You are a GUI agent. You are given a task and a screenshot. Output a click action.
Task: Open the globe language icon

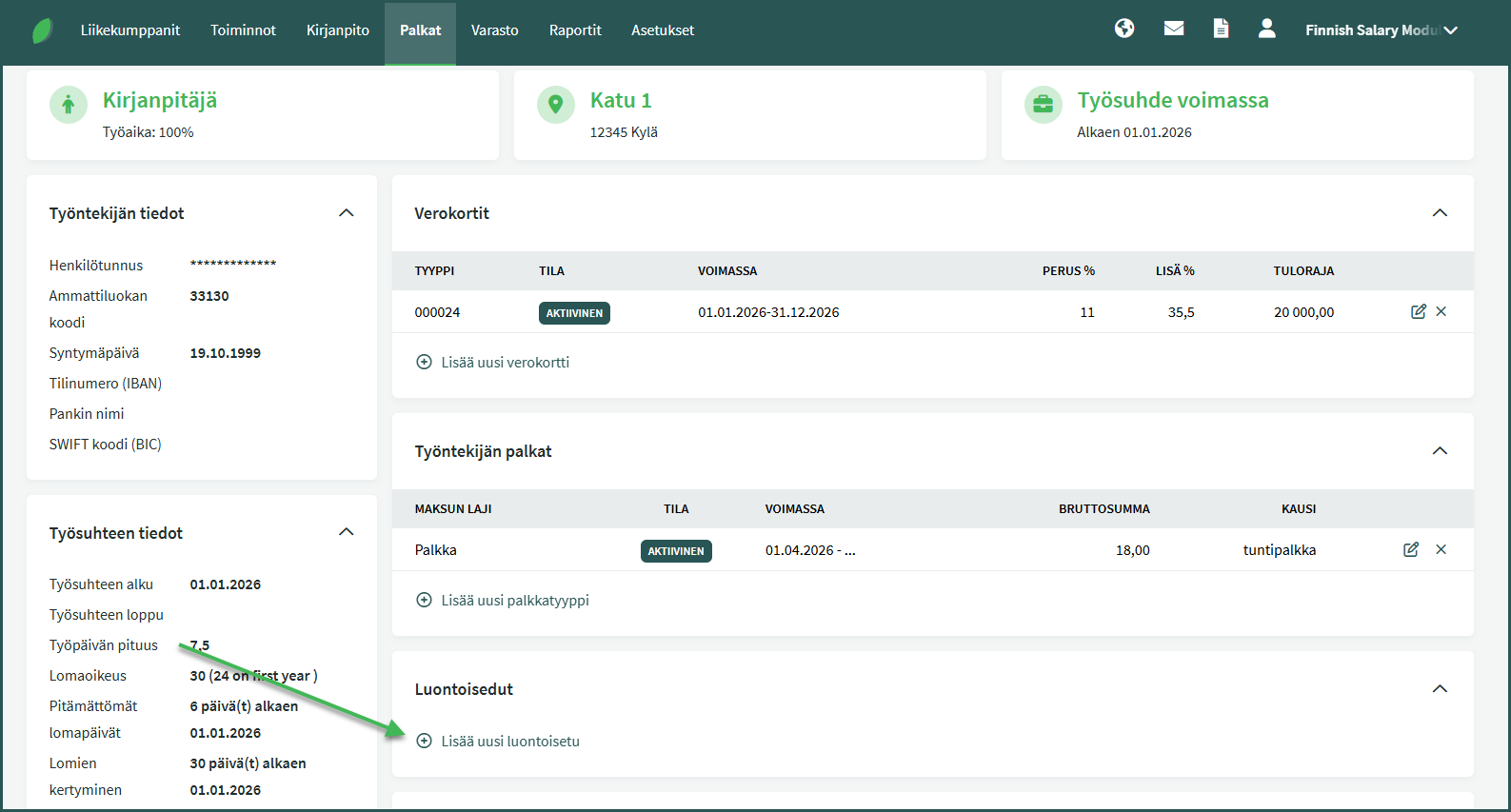(x=1124, y=29)
